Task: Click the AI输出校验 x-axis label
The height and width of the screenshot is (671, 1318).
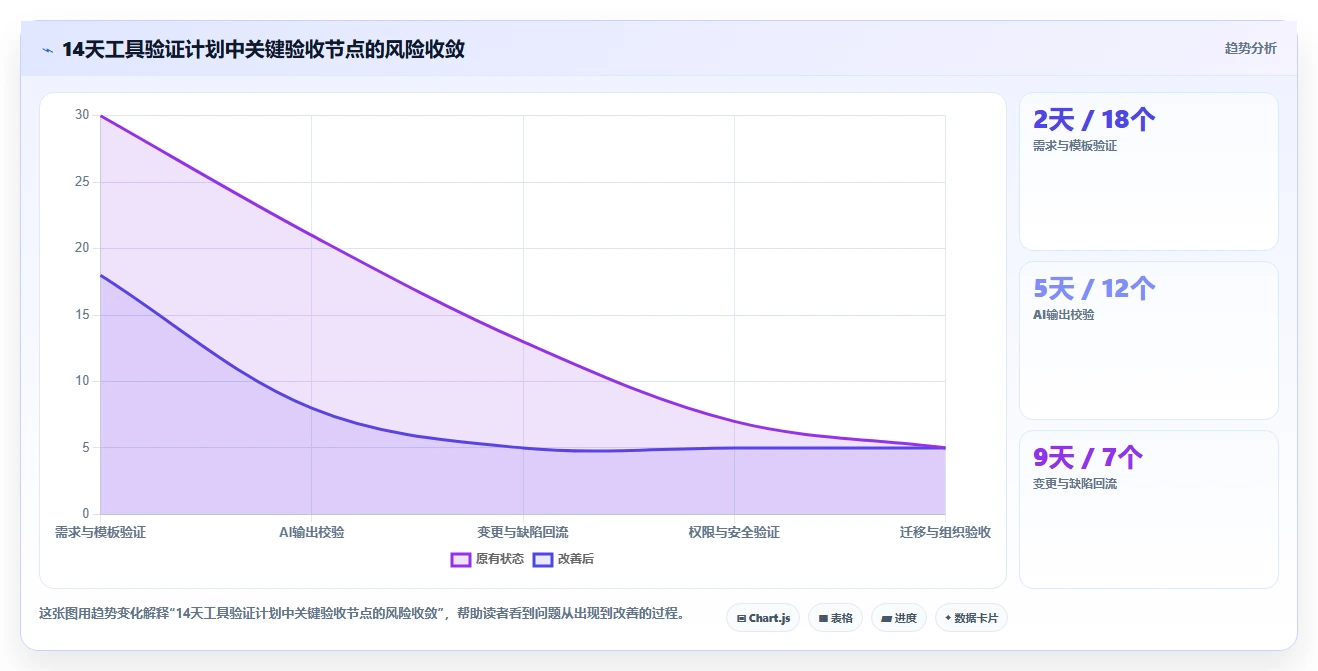Action: 312,532
